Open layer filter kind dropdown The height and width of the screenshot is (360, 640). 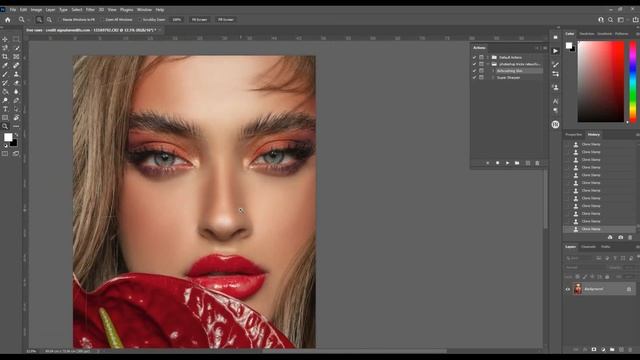[x=579, y=258]
